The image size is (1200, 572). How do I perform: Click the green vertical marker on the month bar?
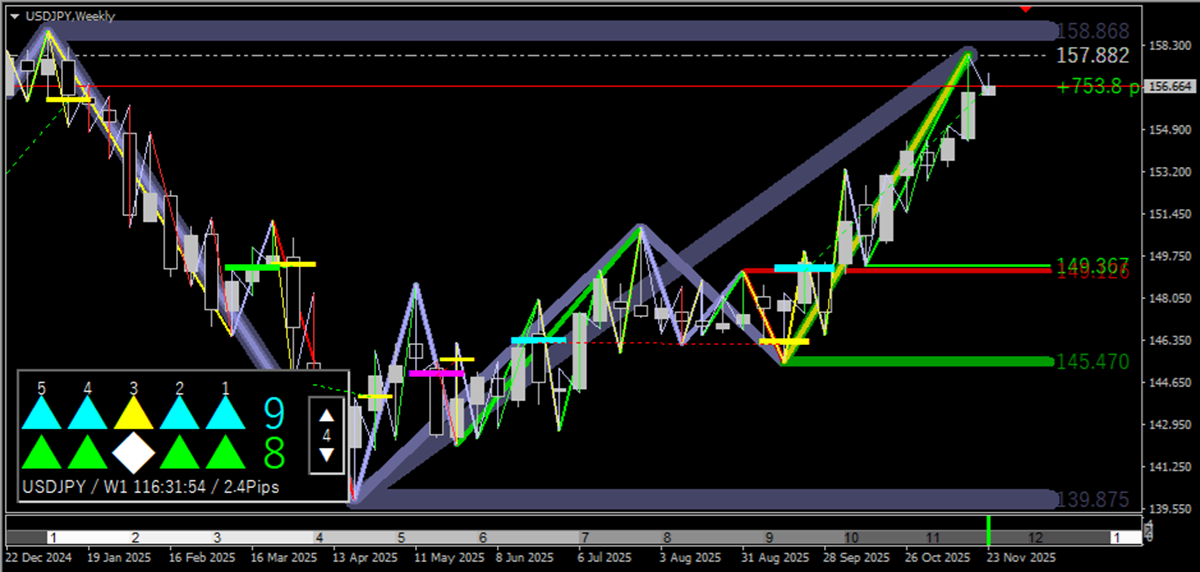pos(988,530)
